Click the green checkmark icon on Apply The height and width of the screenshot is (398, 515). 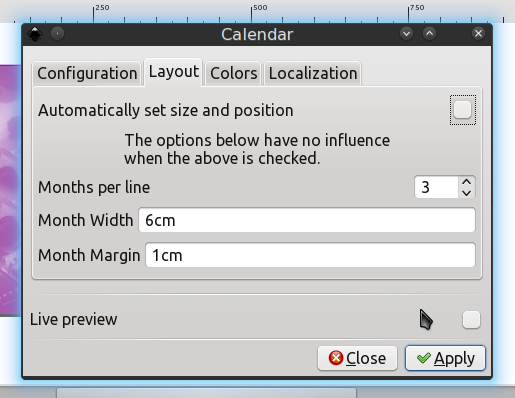[424, 358]
